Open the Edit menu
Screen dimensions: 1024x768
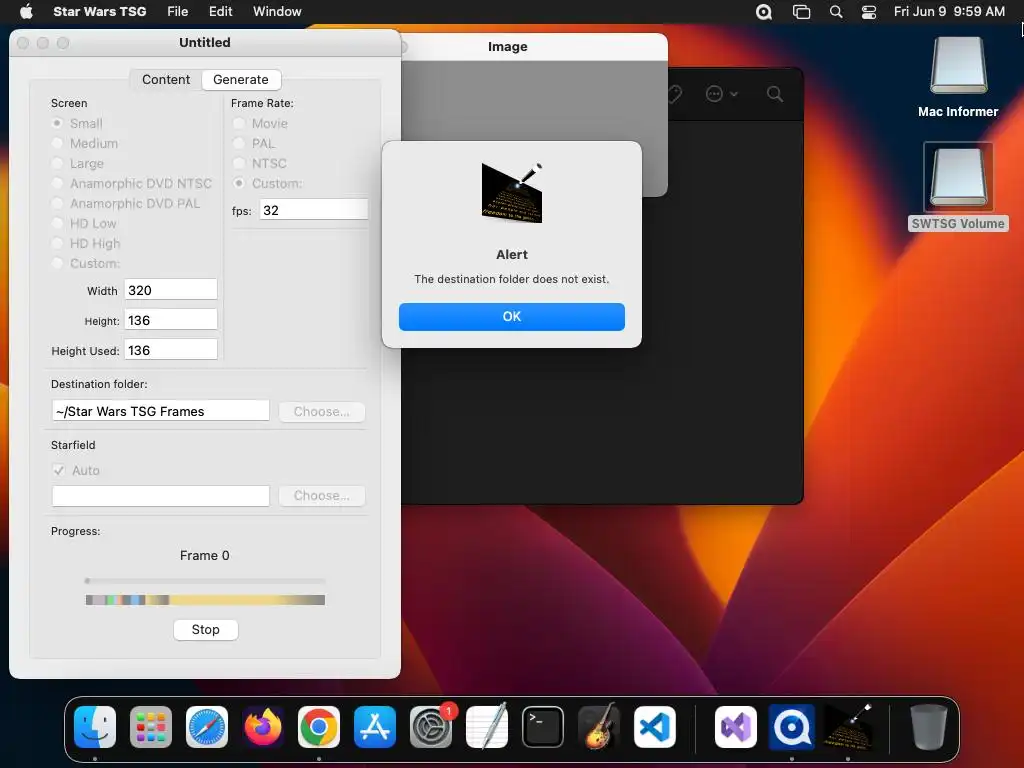click(221, 11)
